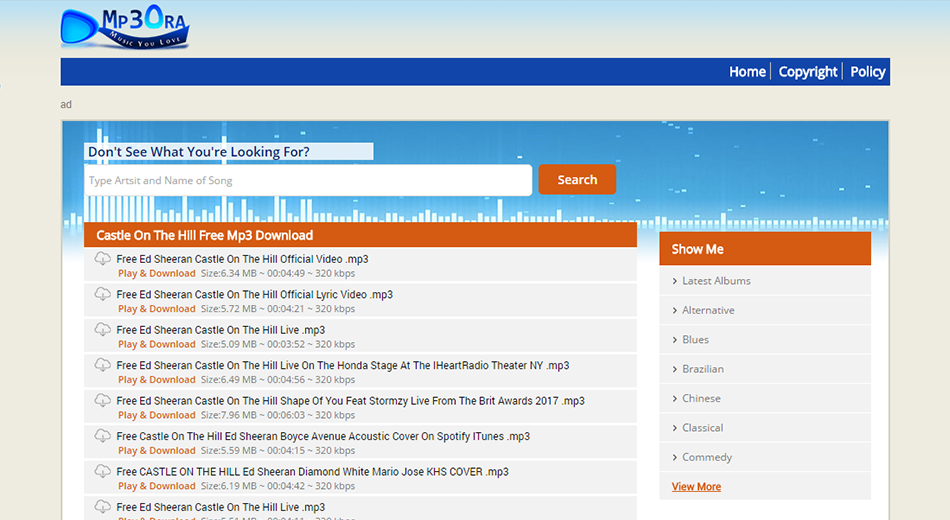The image size is (950, 520).
Task: Select Chinese genre in Show Me
Action: [702, 398]
